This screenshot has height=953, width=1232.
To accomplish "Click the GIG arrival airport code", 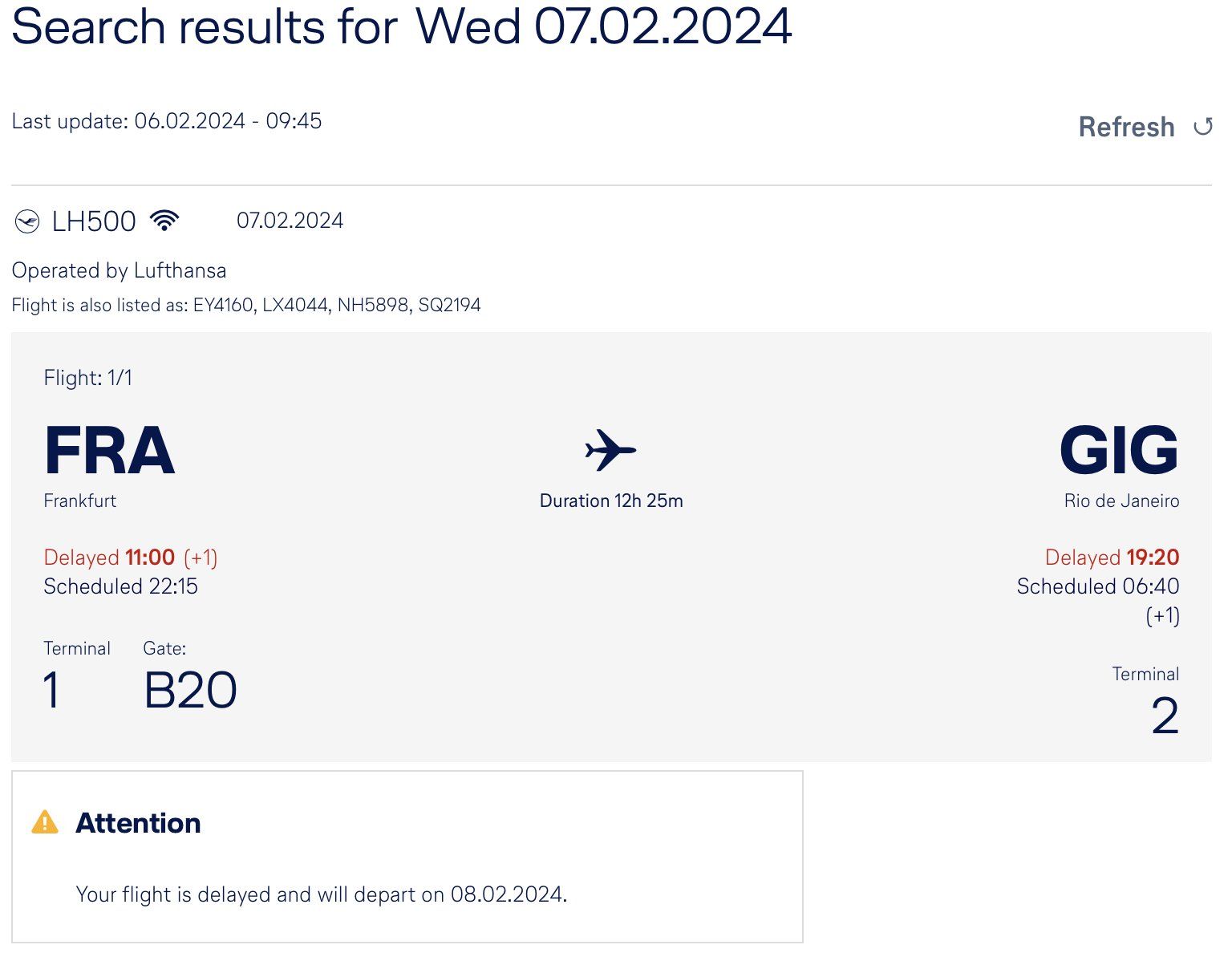I will pos(1119,451).
